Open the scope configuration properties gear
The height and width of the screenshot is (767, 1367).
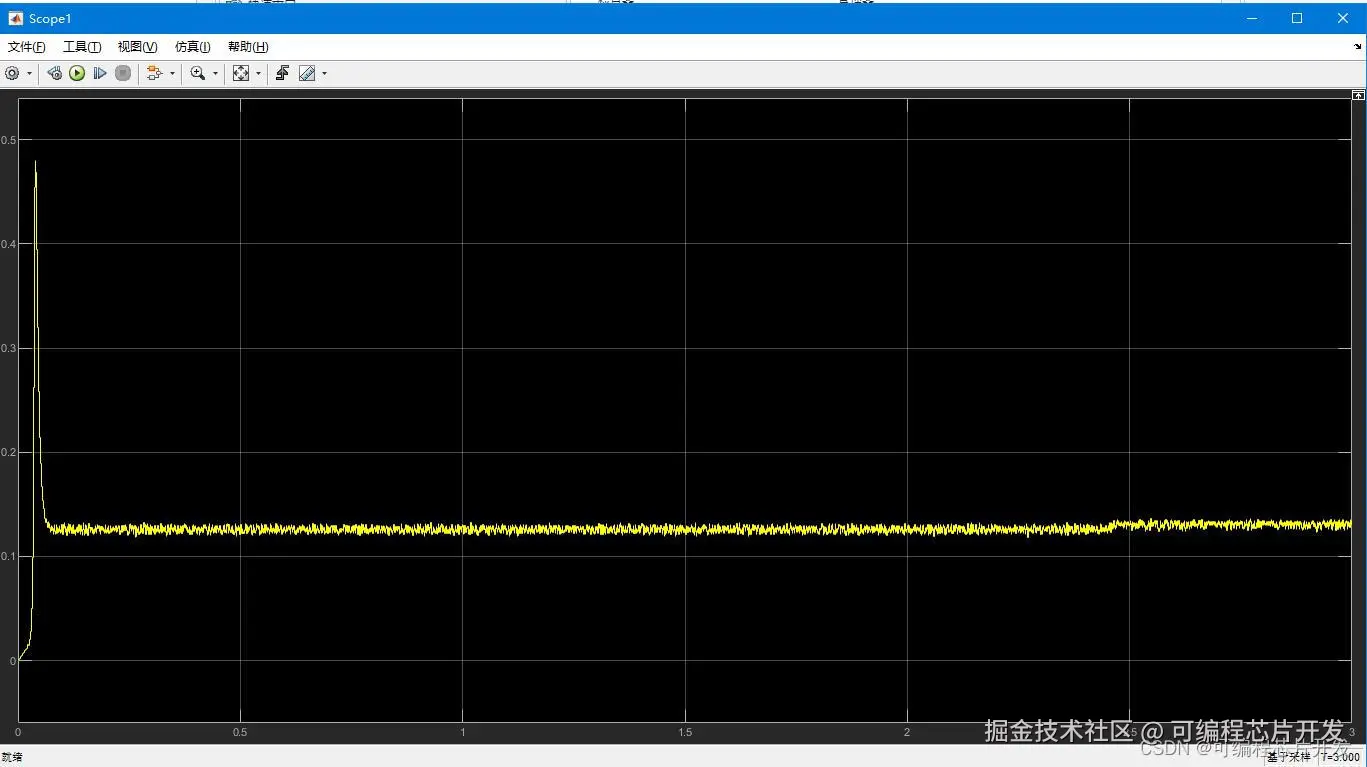12,73
